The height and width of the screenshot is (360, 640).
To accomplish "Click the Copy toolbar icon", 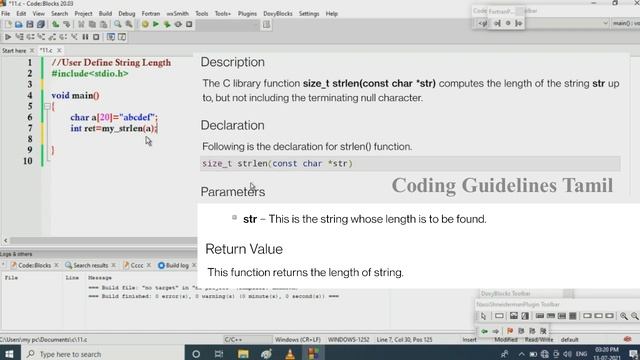I will (x=92, y=24).
